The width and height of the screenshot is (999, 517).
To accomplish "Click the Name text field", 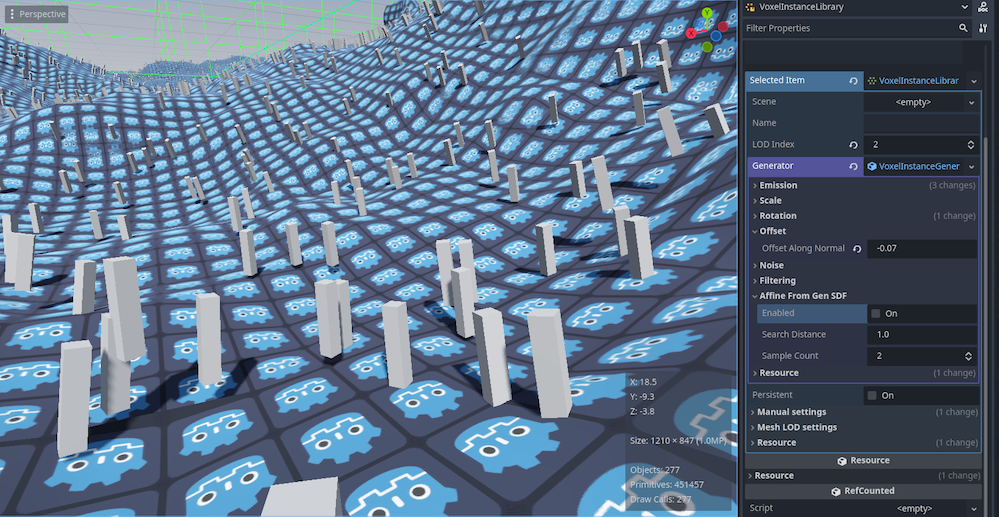I will pyautogui.click(x=921, y=123).
